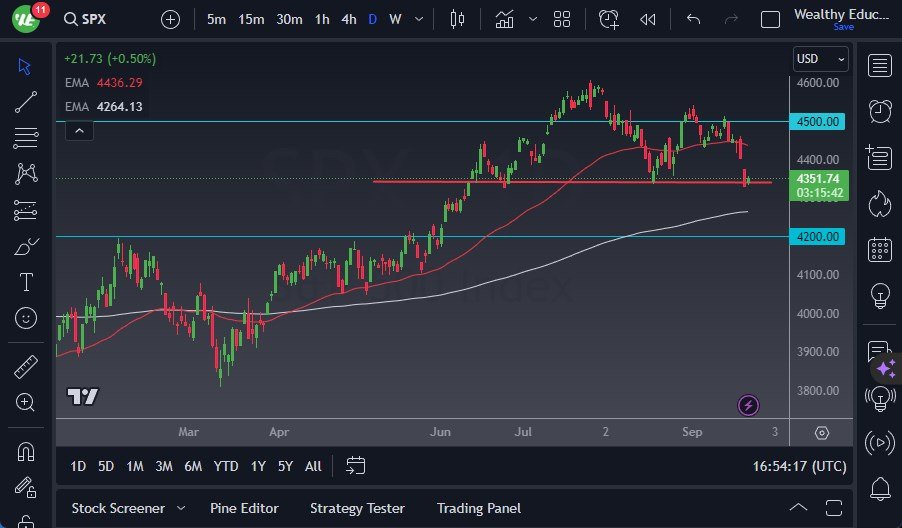Collapse the EMA indicator legend
The image size is (902, 528).
click(79, 130)
